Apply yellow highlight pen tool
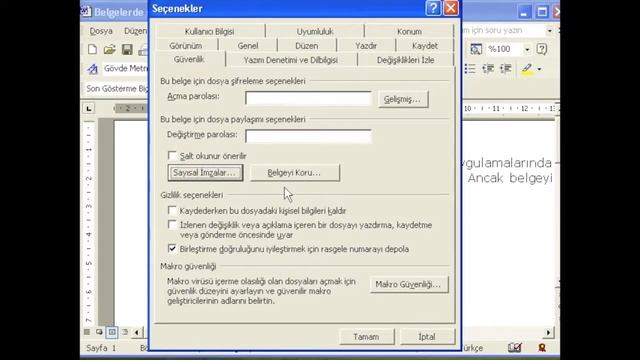640x360 pixels. 527,69
